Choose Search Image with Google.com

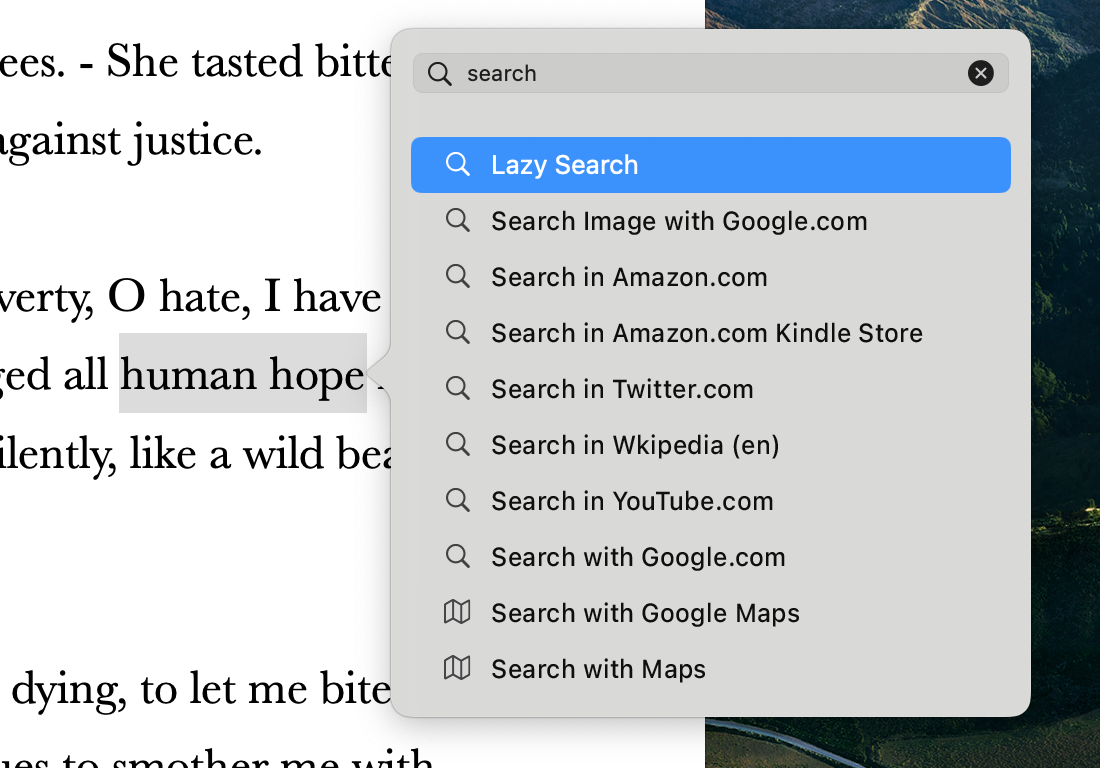point(711,221)
